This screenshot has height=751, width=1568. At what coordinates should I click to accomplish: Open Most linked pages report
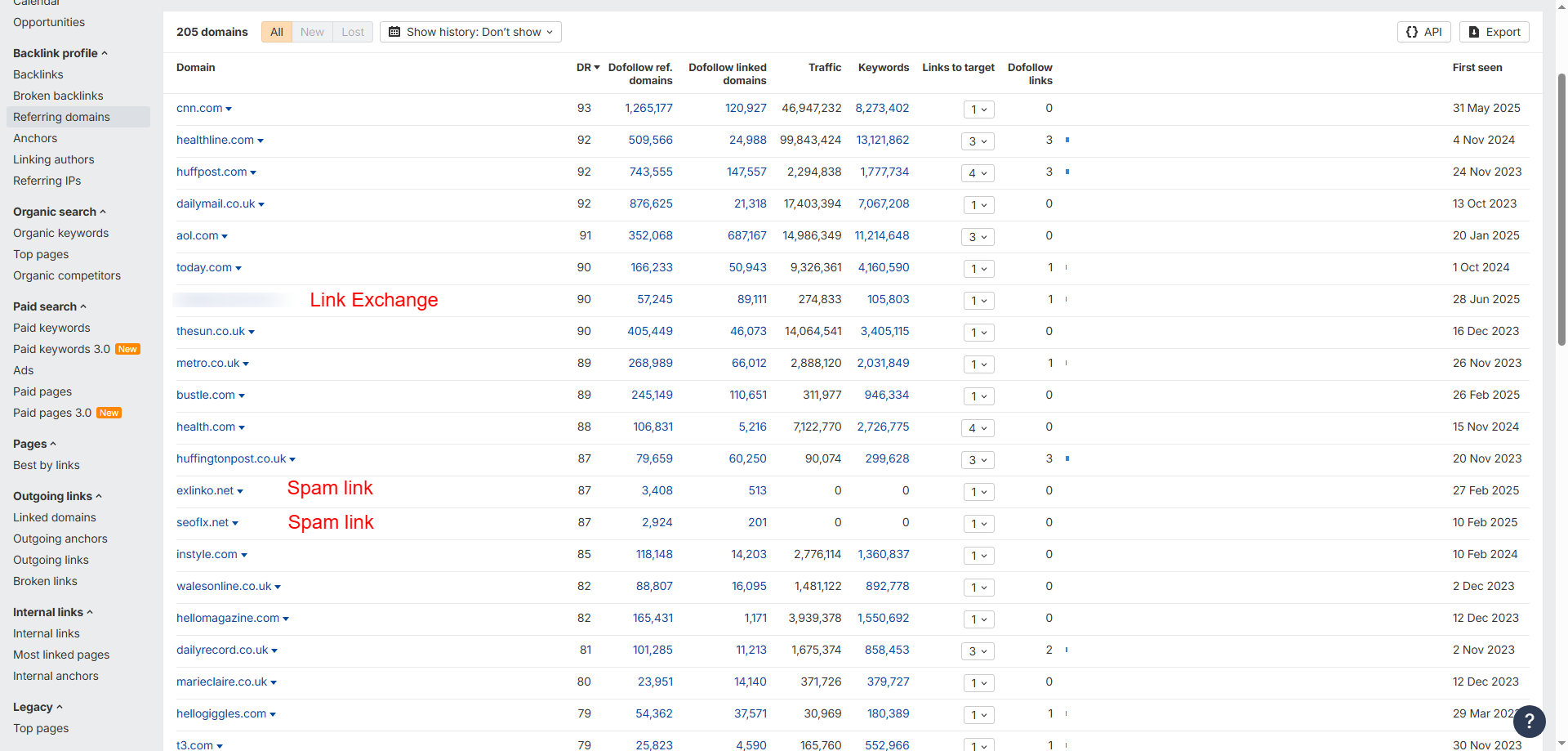click(61, 655)
